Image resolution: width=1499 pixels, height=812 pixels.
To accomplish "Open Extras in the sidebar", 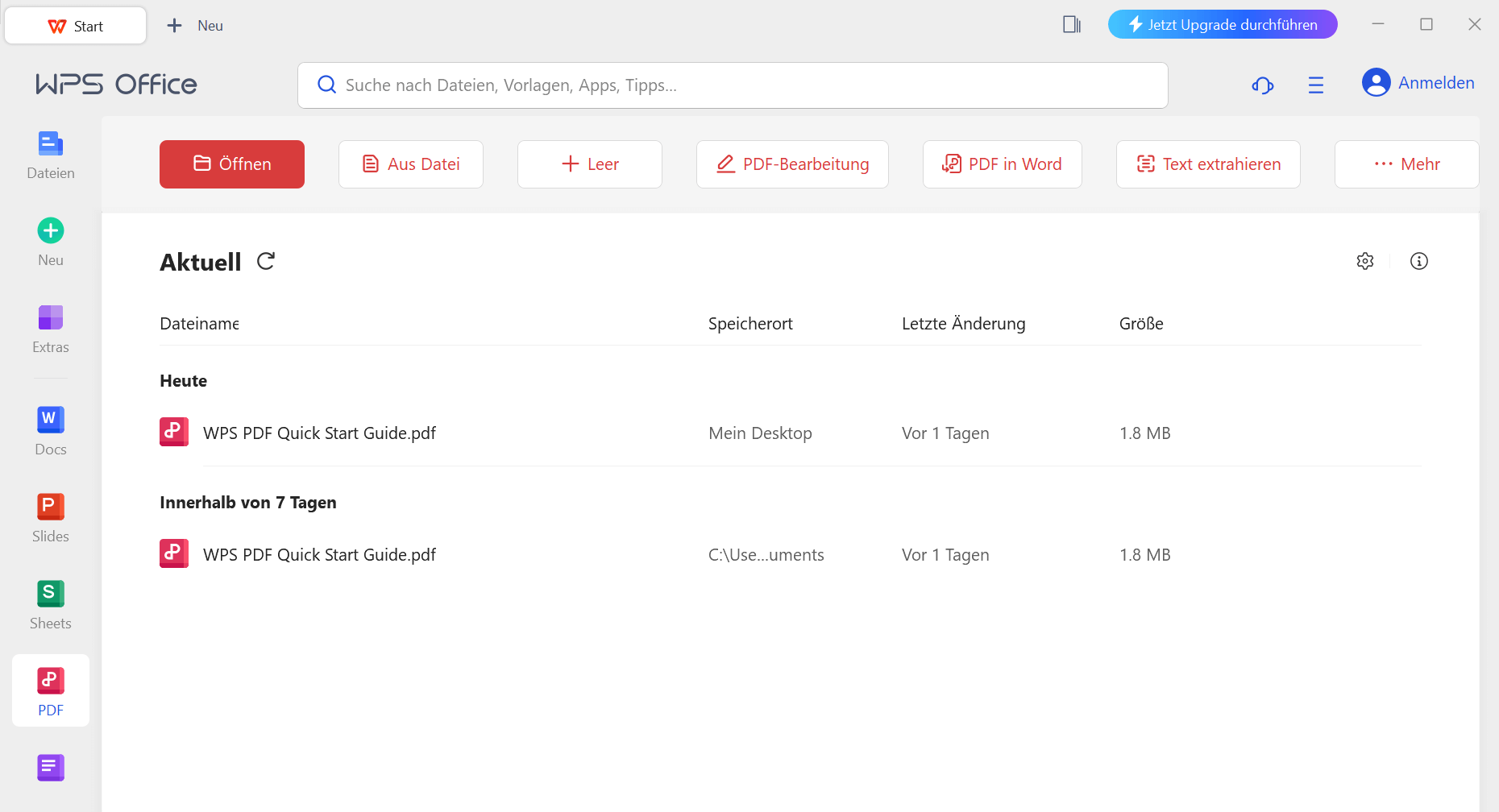I will (51, 329).
